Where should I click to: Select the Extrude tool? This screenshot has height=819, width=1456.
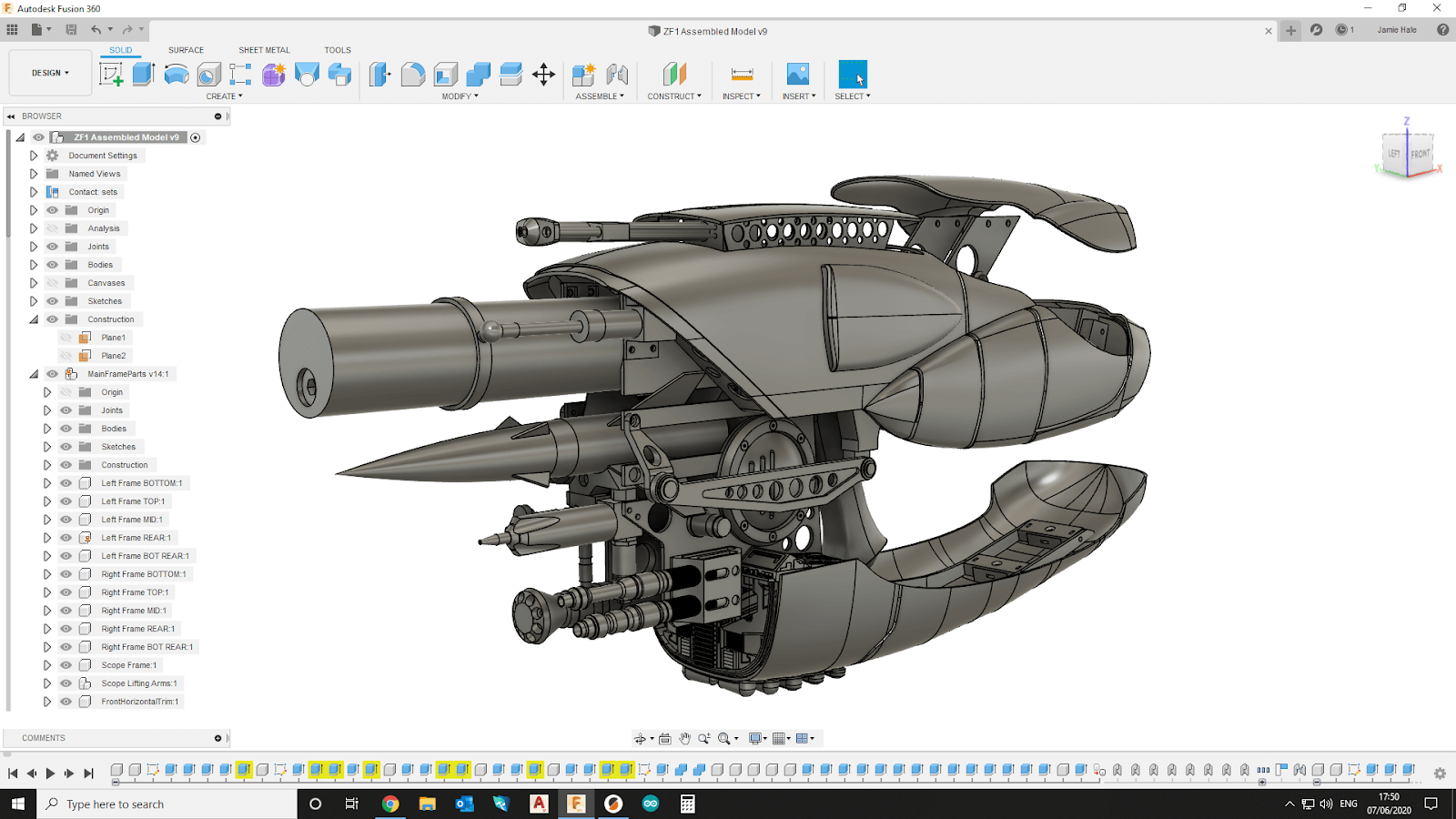[x=143, y=74]
